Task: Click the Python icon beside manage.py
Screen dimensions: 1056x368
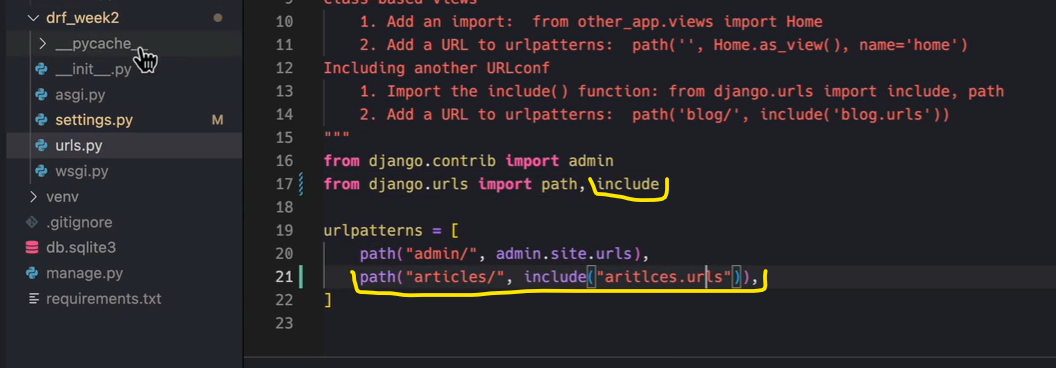Action: [x=32, y=274]
